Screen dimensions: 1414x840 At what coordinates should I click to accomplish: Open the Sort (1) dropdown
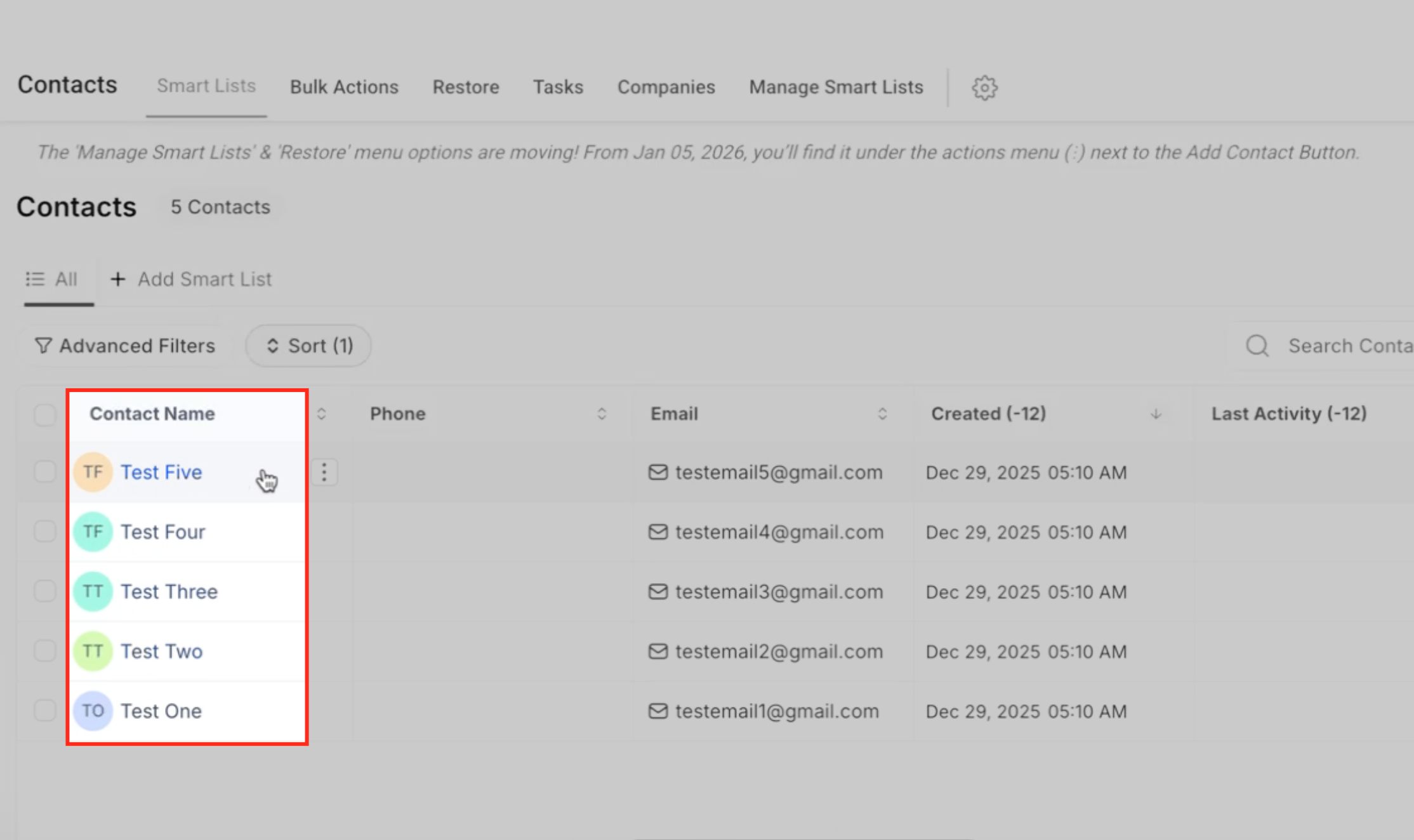tap(308, 346)
